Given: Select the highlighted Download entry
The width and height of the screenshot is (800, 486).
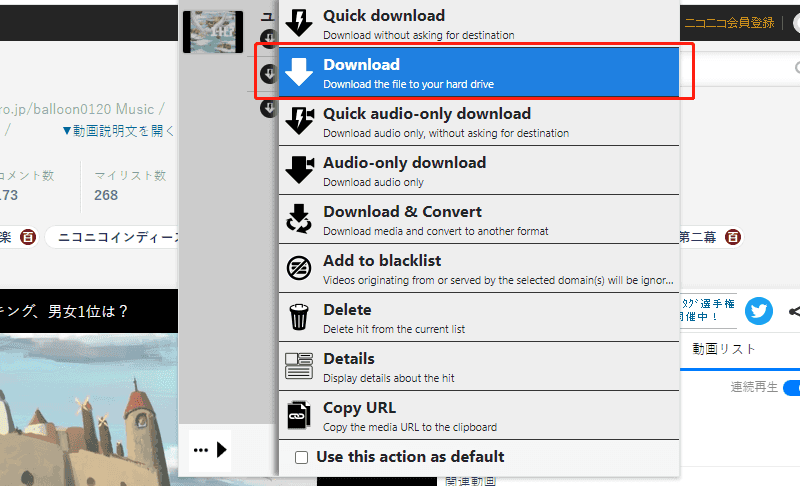Looking at the screenshot, I should pos(479,72).
